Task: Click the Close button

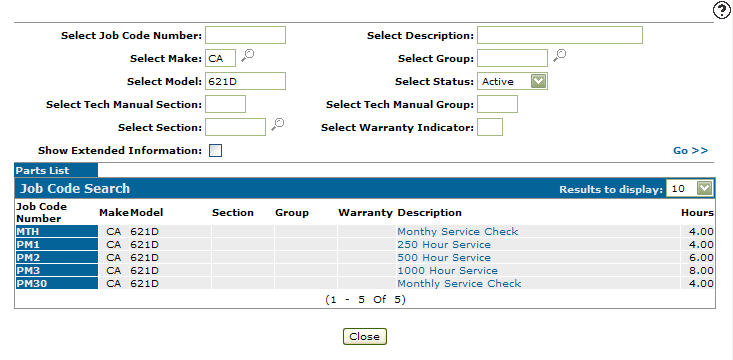Action: 365,337
